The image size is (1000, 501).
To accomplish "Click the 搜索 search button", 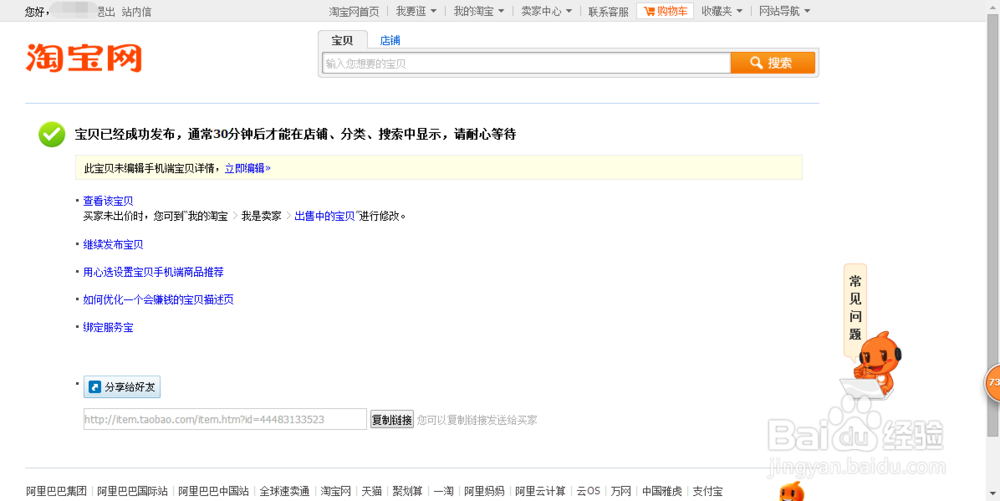I will [x=772, y=62].
